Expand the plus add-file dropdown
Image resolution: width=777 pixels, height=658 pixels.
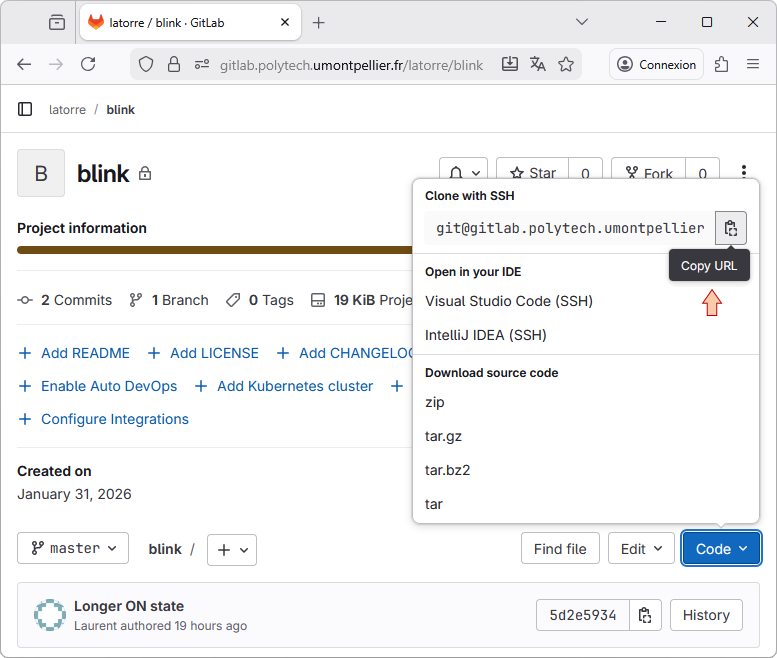232,549
